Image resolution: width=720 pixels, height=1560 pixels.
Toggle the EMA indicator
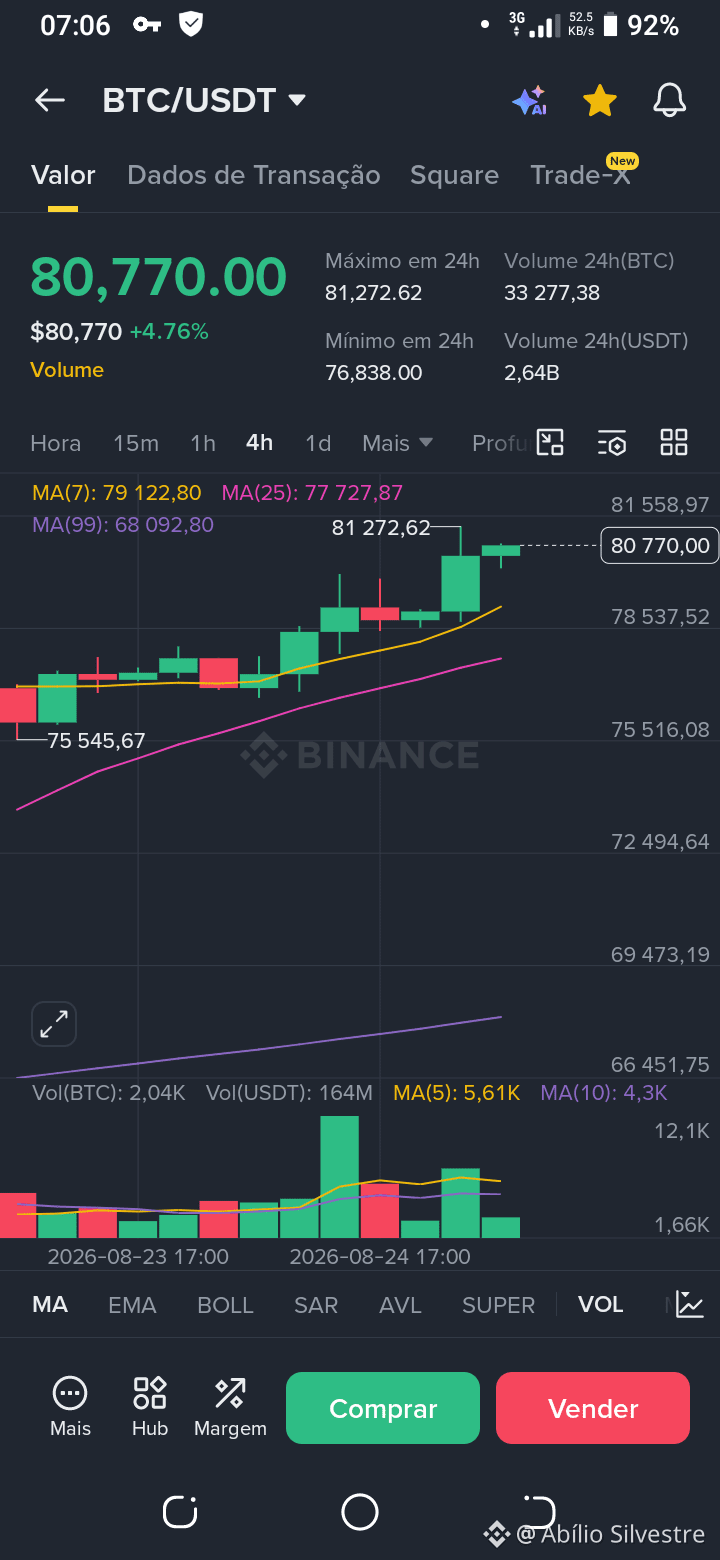(132, 1305)
